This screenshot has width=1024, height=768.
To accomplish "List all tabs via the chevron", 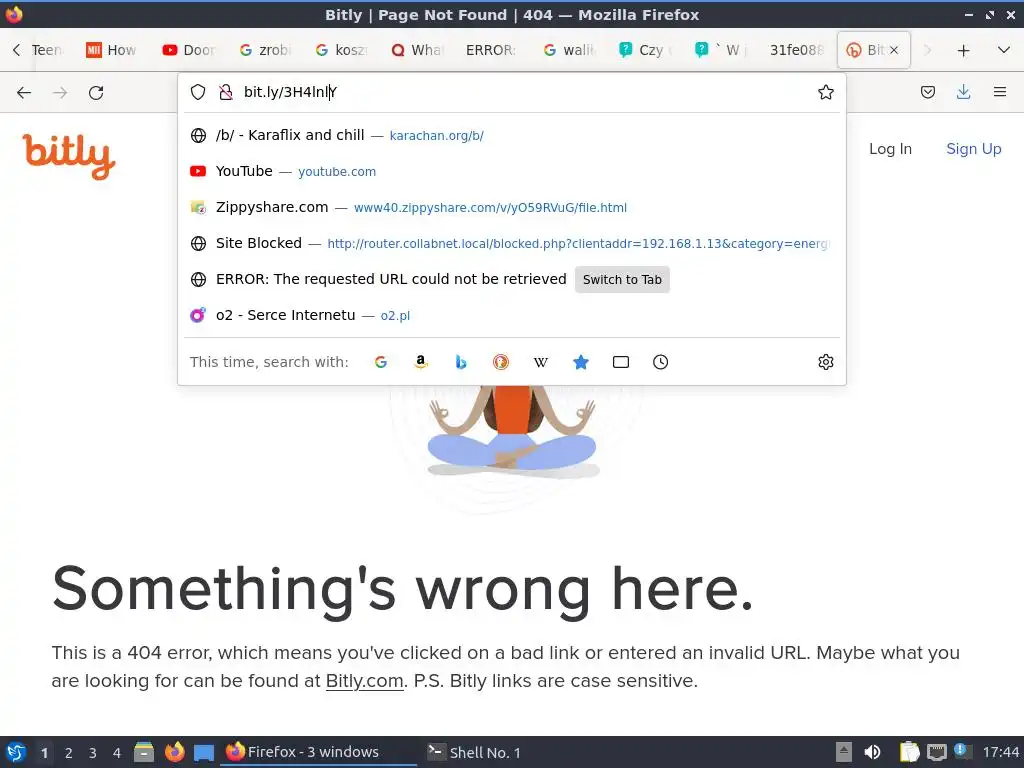I will pyautogui.click(x=1004, y=50).
